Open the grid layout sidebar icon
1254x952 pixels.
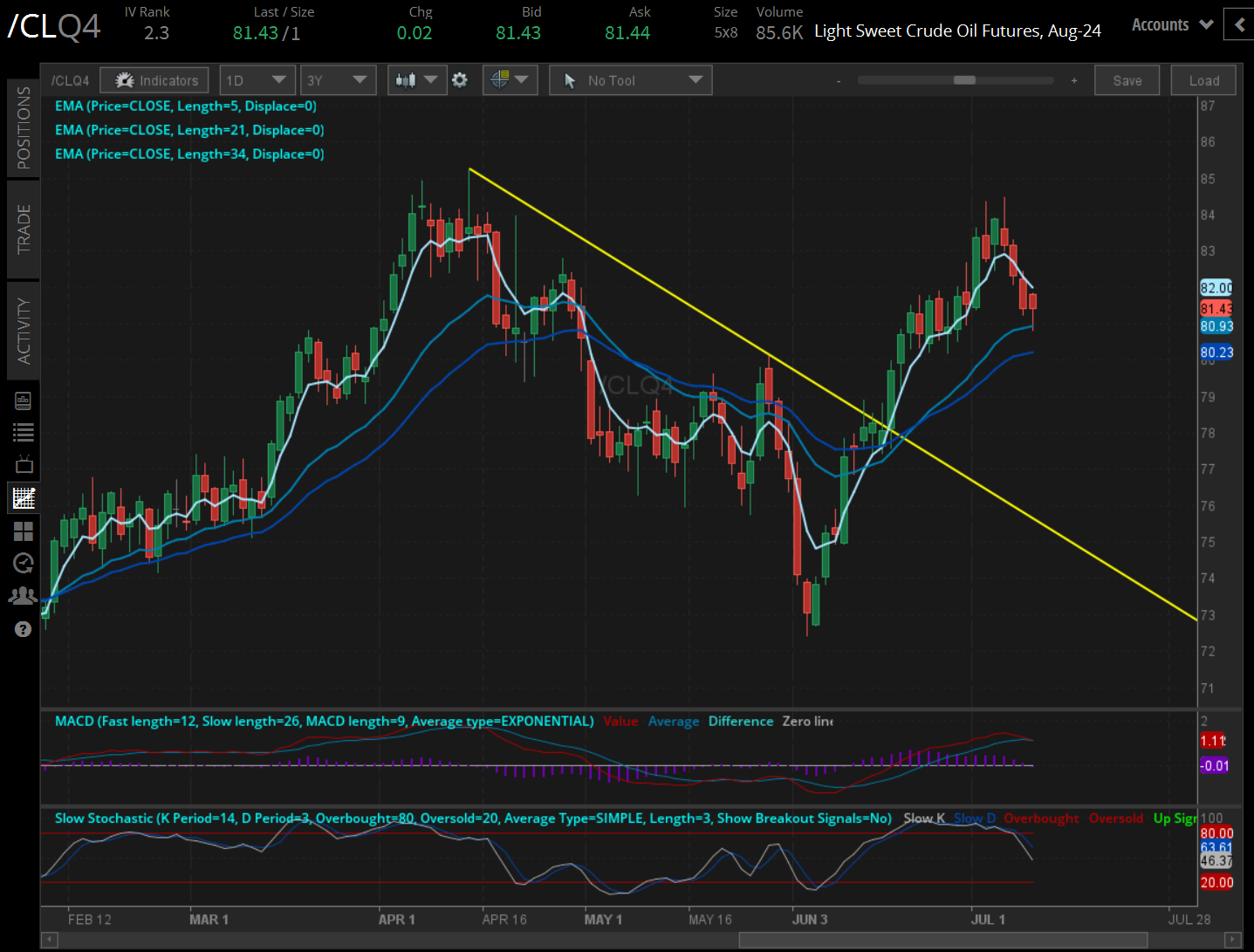click(24, 531)
